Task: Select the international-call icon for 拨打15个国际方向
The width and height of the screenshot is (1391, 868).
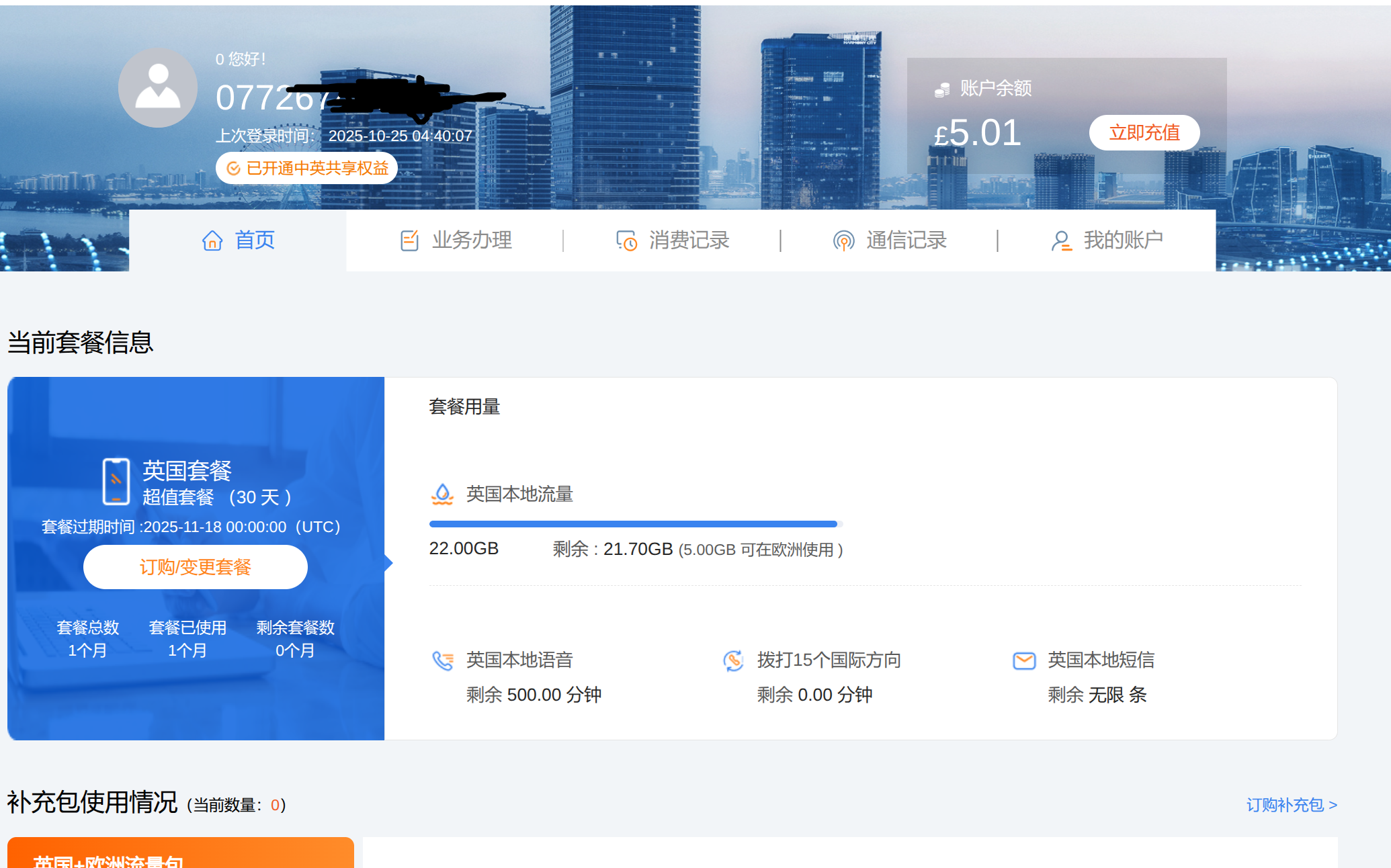Action: [x=733, y=660]
